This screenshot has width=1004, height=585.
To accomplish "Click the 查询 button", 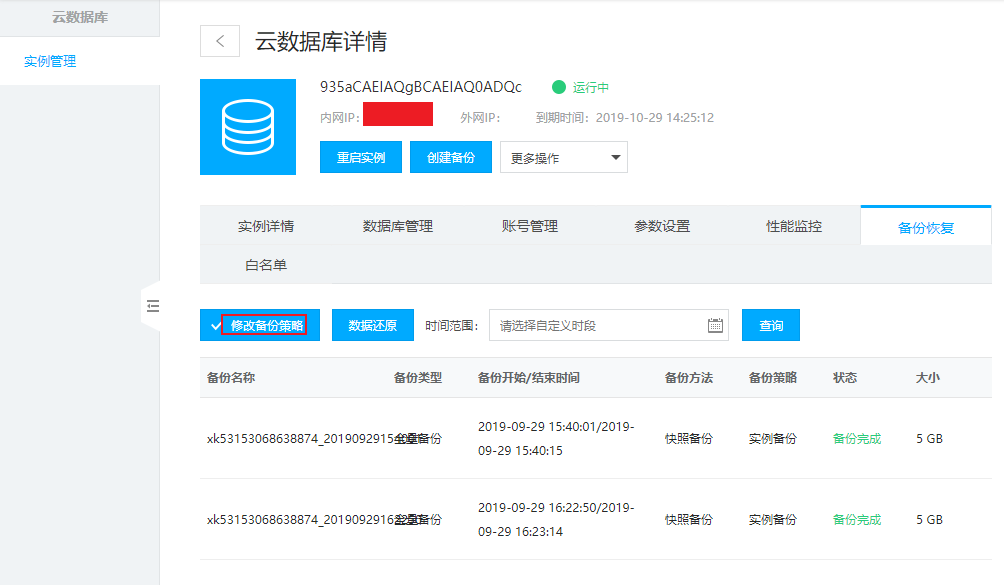I will coord(771,325).
